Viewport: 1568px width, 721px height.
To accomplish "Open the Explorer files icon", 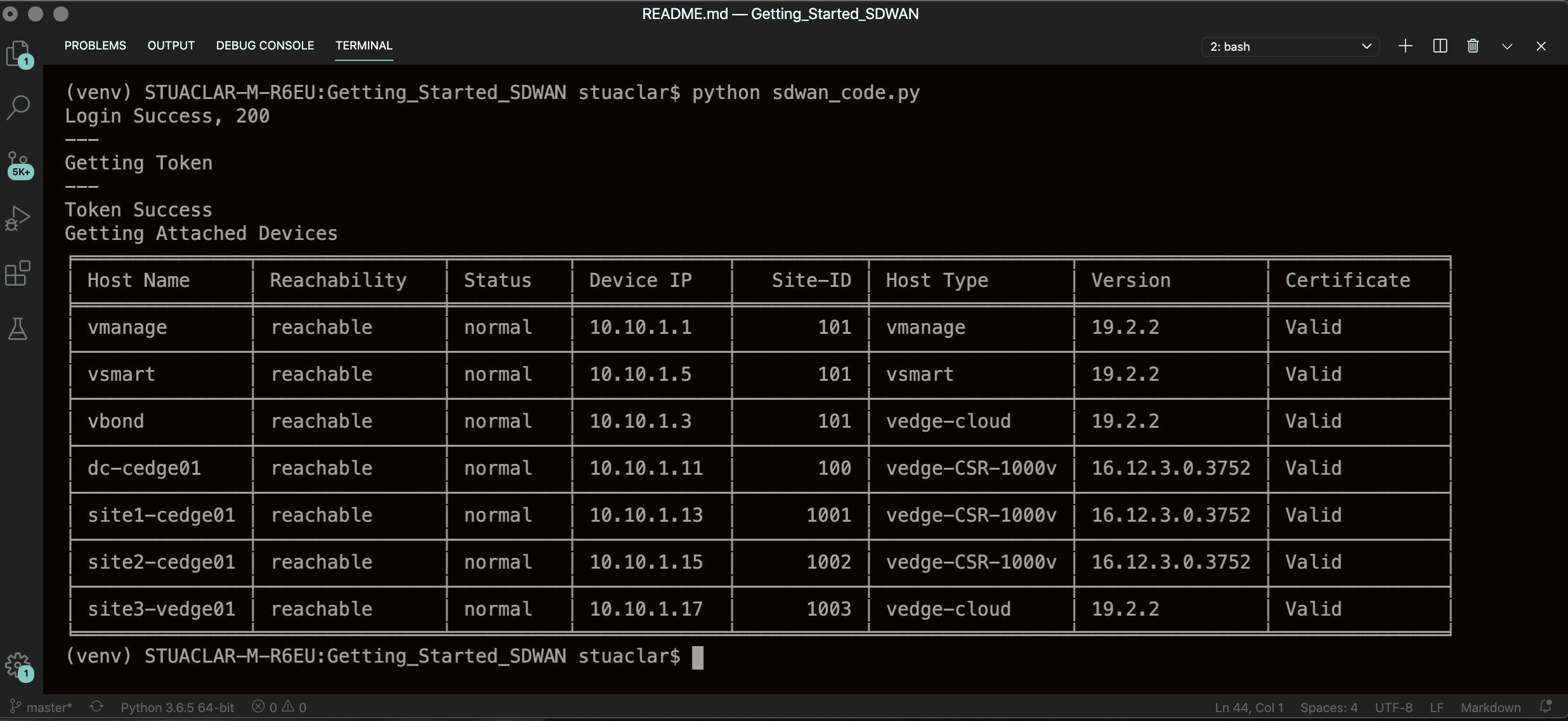I will click(18, 53).
